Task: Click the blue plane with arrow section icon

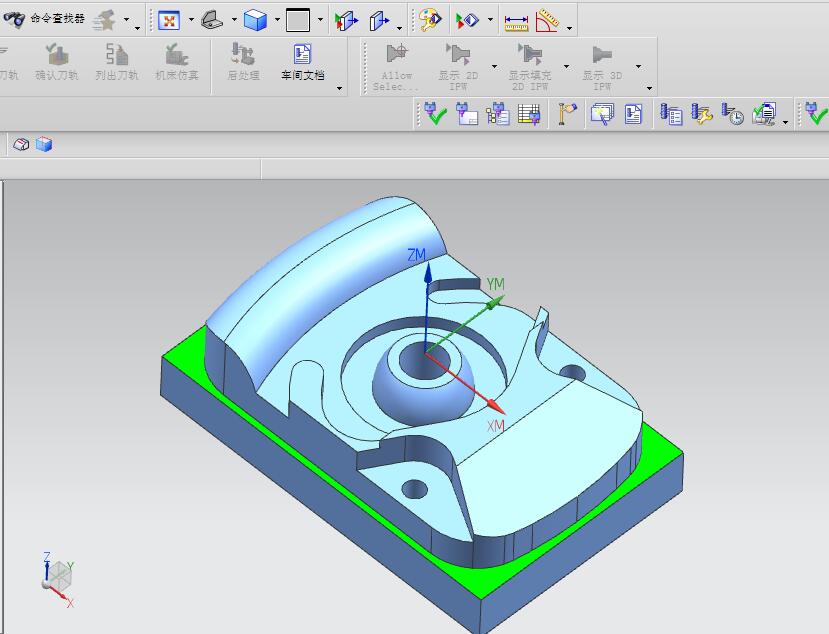Action: point(380,21)
